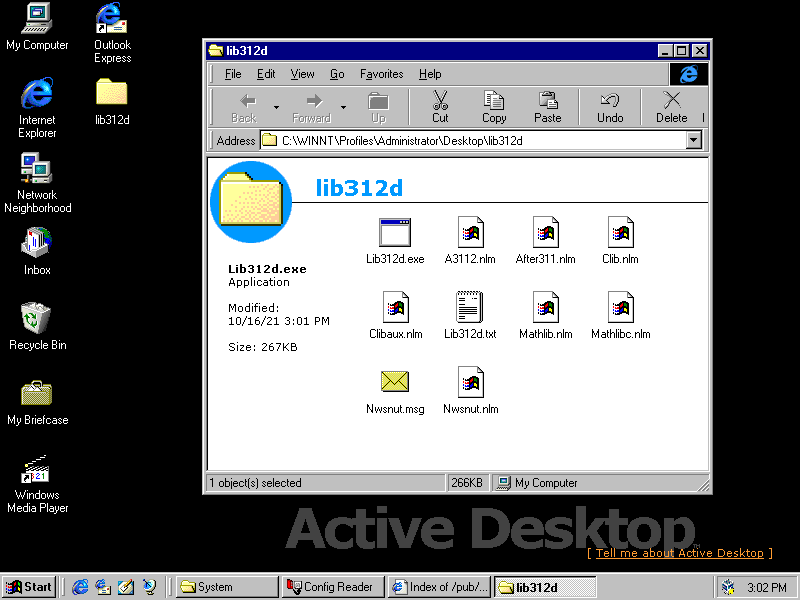Click the Undo toolbar button
Image resolution: width=800 pixels, height=600 pixels.
(610, 107)
